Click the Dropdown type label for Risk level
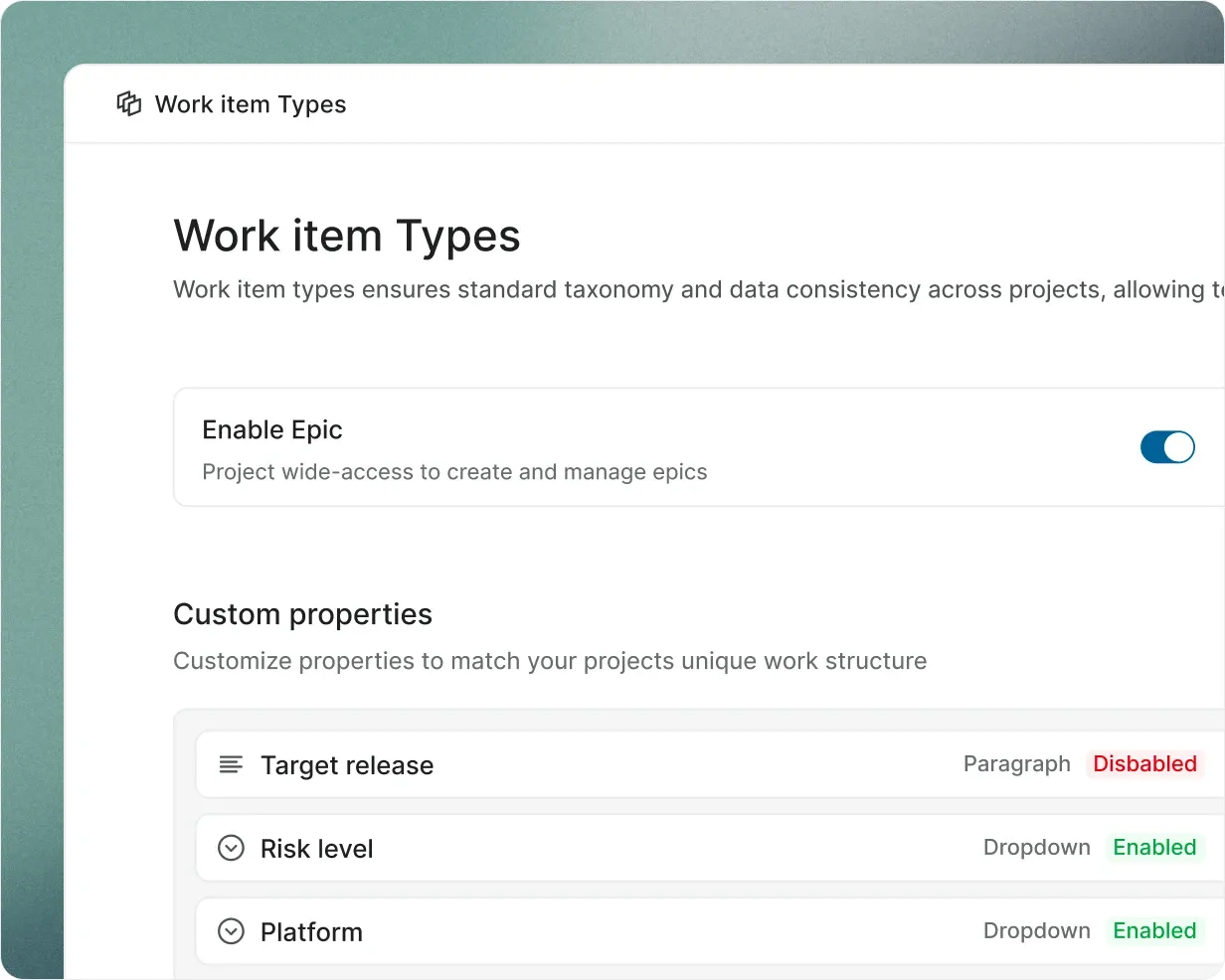The image size is (1225, 980). tap(1037, 847)
